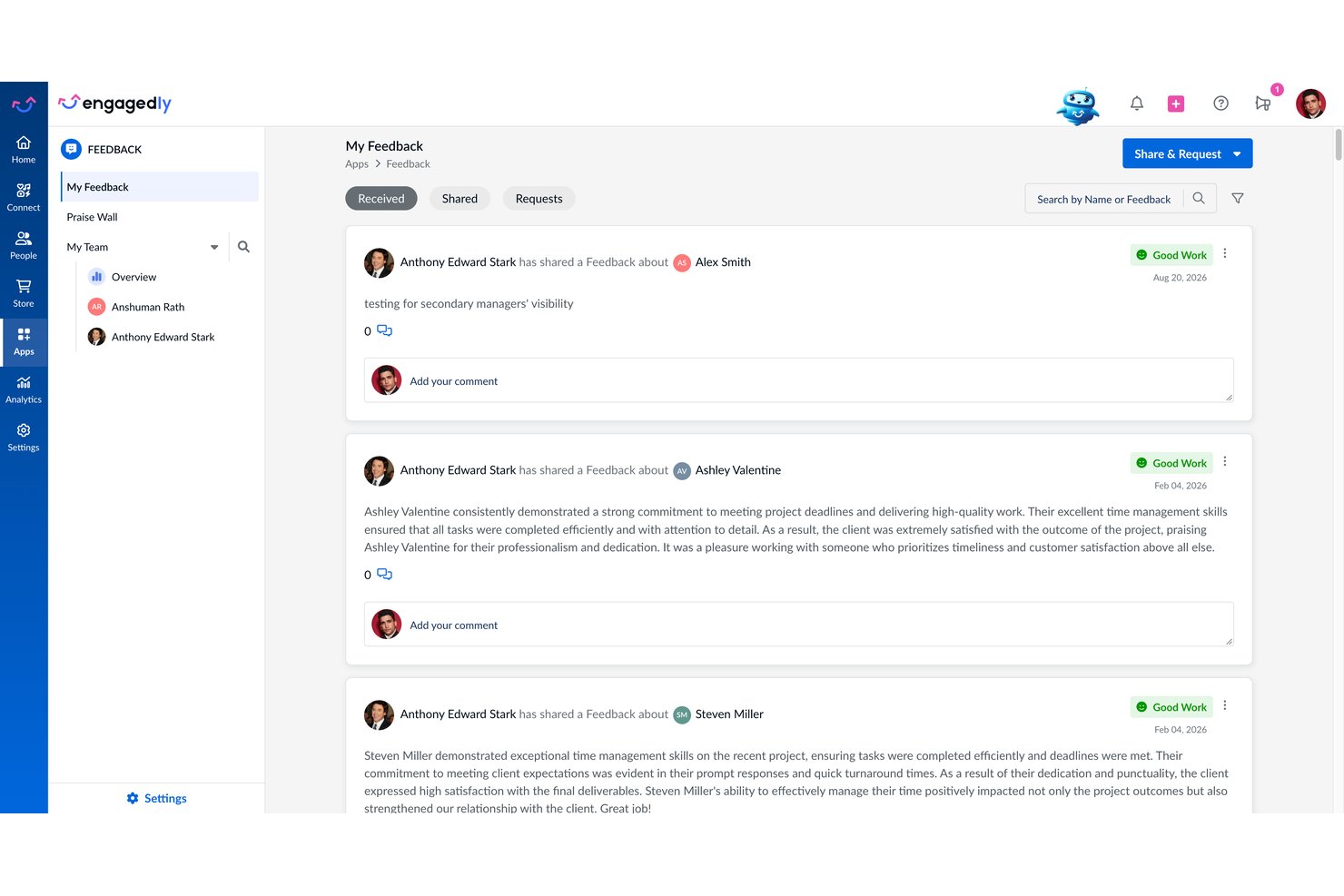Click the Apps breadcrumb link

pos(357,164)
